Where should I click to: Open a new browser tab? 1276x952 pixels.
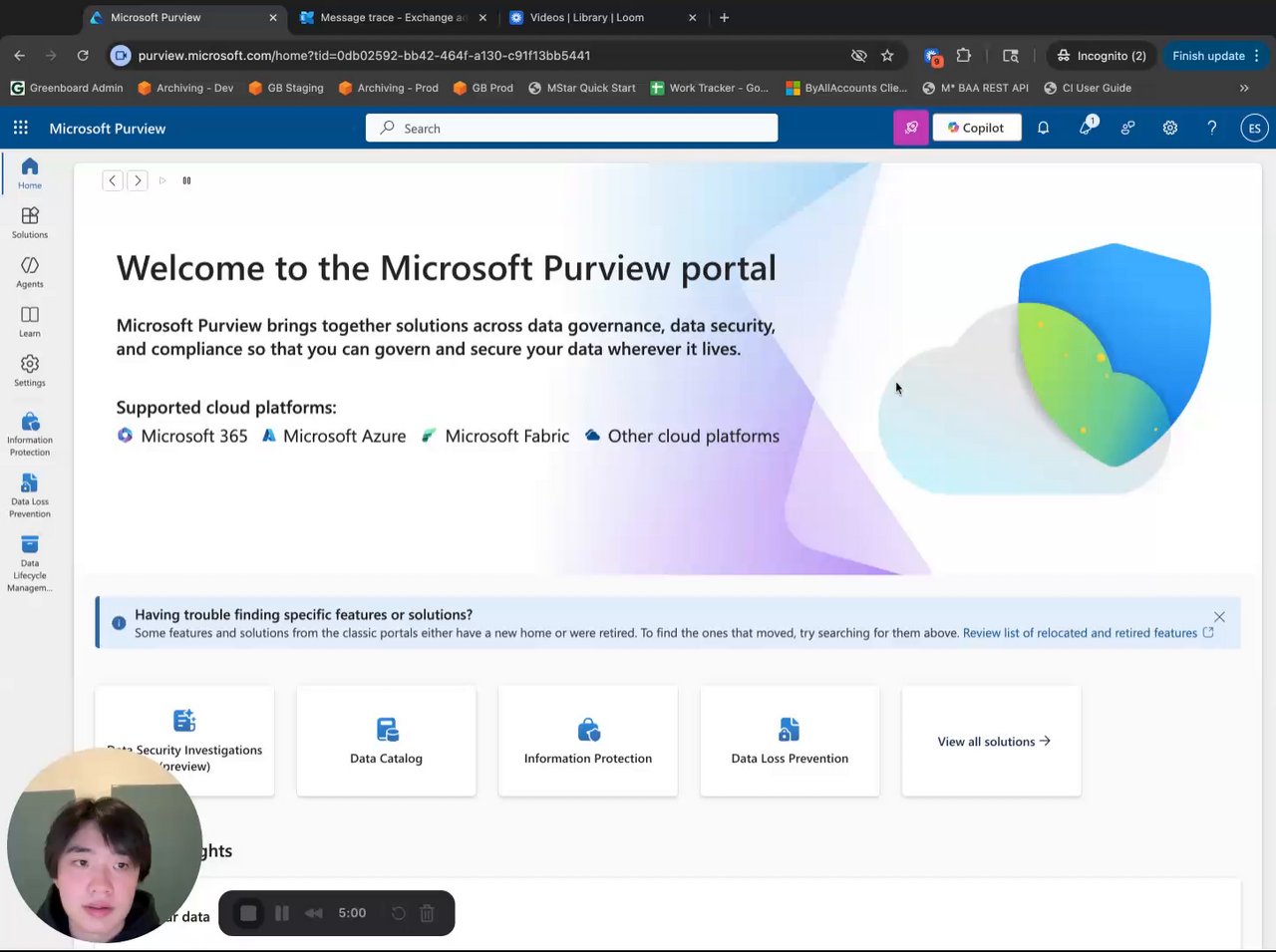724,18
